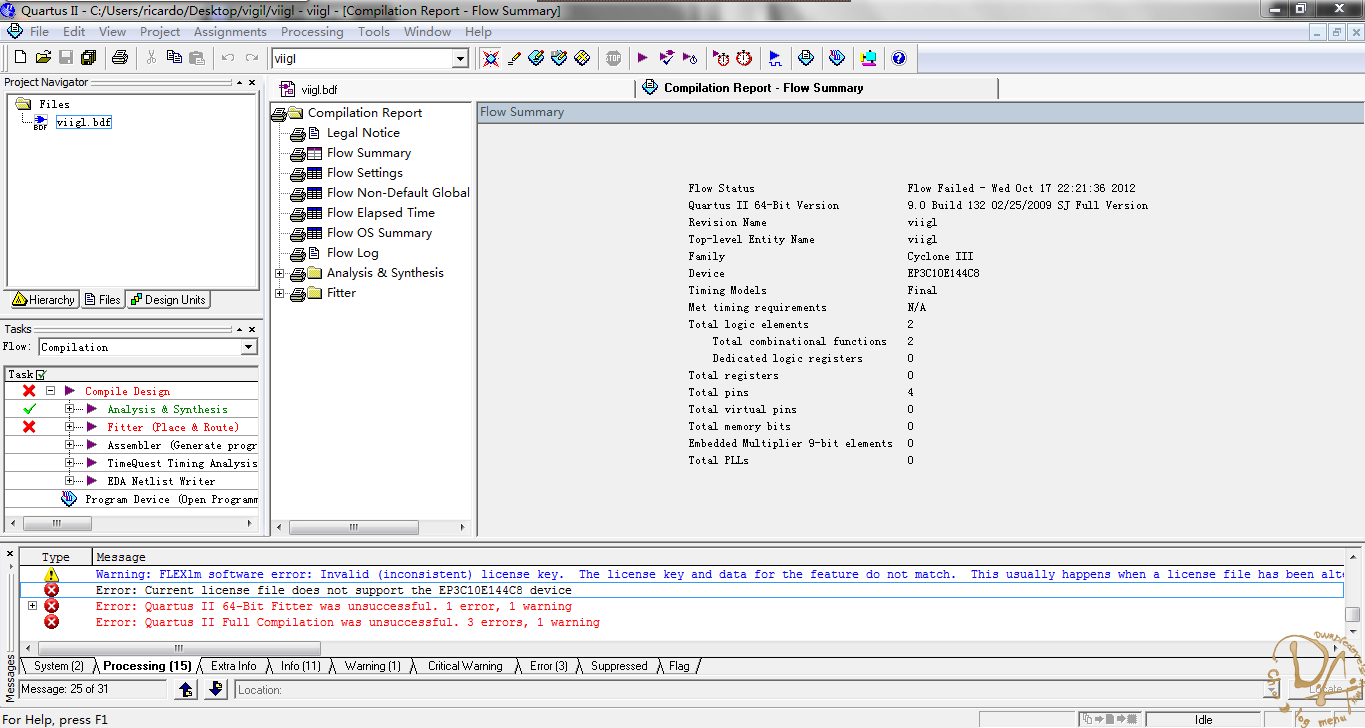Save the file with the floppy icon
This screenshot has height=728, width=1365.
click(x=65, y=58)
